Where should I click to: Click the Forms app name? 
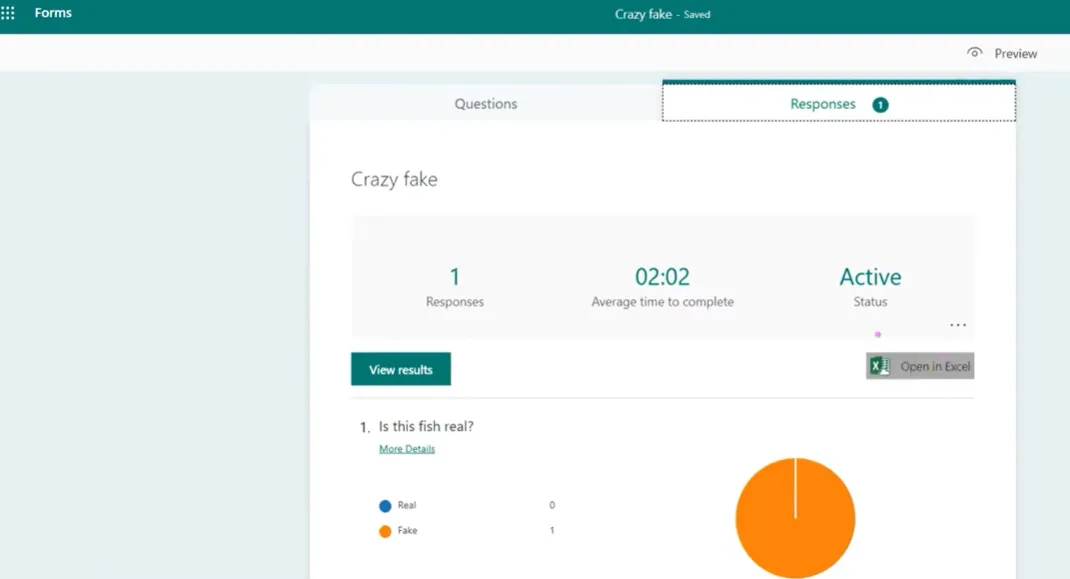click(53, 13)
